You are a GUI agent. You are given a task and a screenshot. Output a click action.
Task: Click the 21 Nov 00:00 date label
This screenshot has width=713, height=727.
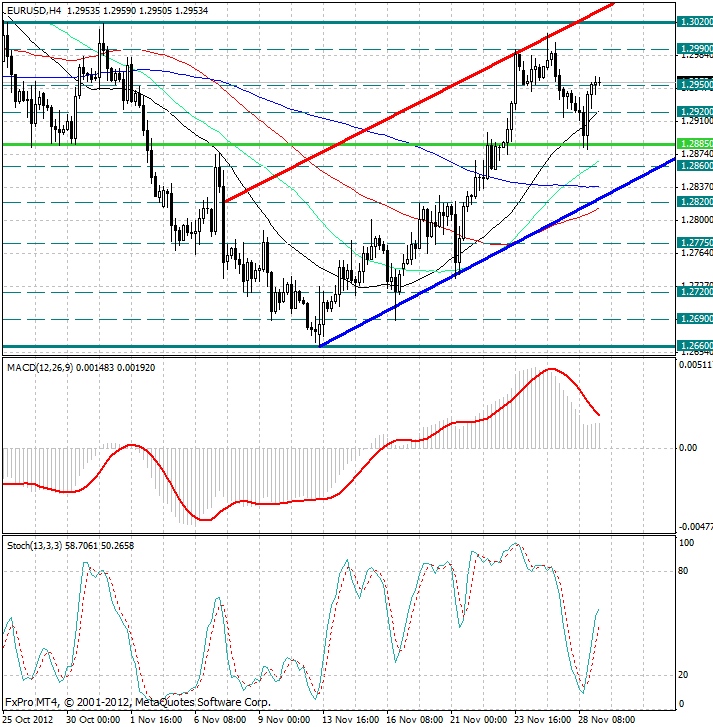(x=478, y=720)
